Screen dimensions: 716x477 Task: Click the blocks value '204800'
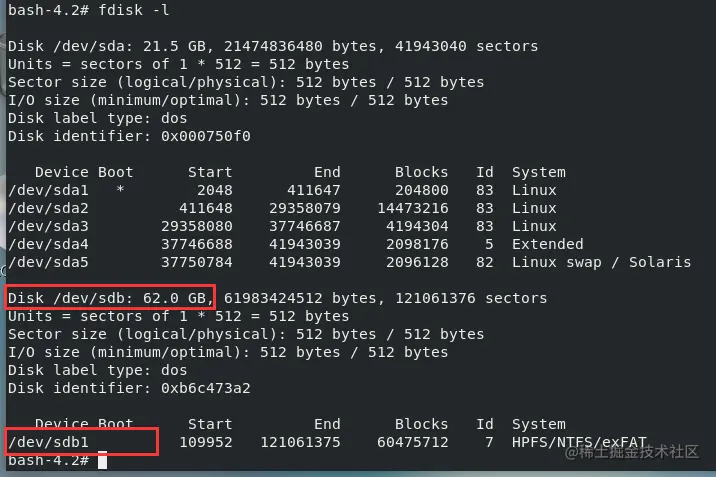click(421, 190)
